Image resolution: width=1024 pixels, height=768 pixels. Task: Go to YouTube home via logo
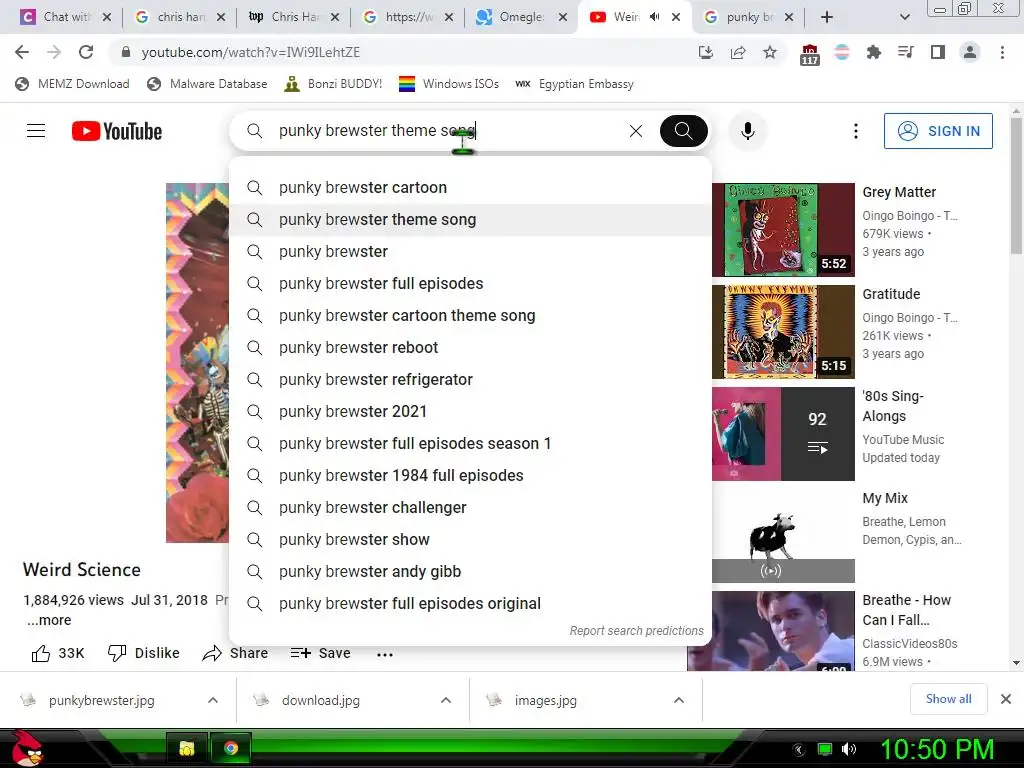(117, 131)
